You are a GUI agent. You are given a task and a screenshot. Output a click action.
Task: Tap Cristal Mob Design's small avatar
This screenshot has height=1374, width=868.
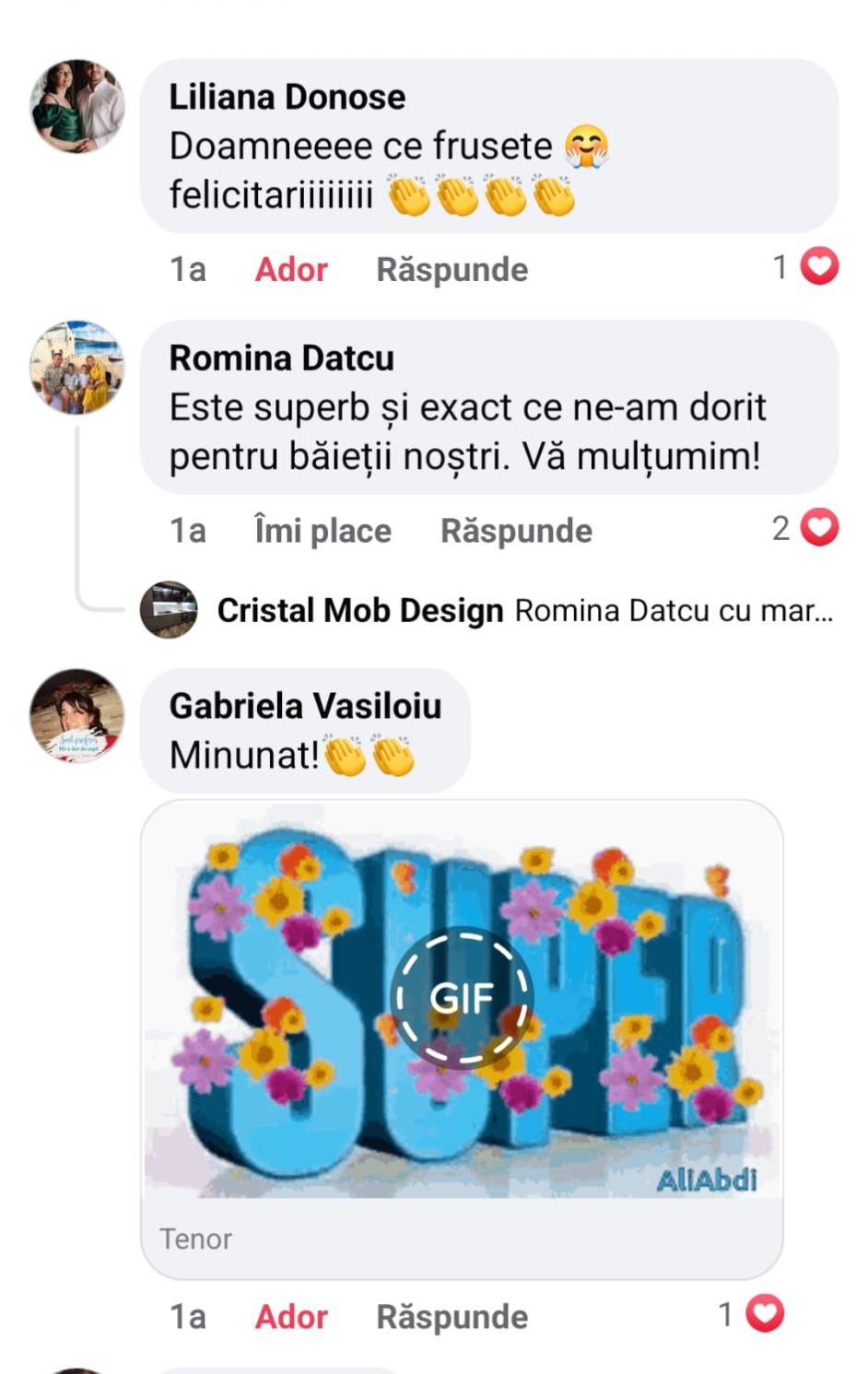click(169, 610)
